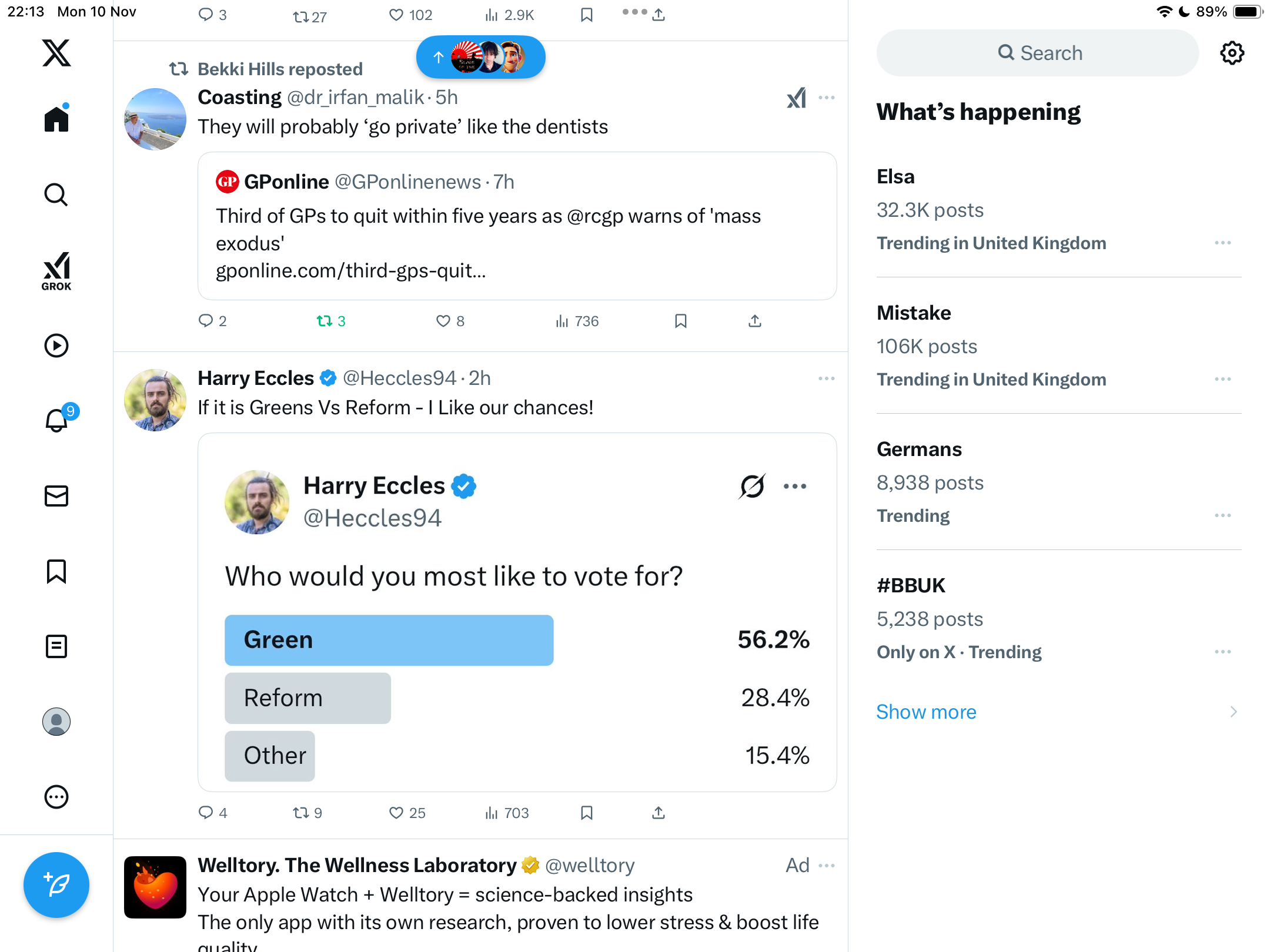Open the Notifications bell
The height and width of the screenshot is (952, 1270).
click(57, 420)
